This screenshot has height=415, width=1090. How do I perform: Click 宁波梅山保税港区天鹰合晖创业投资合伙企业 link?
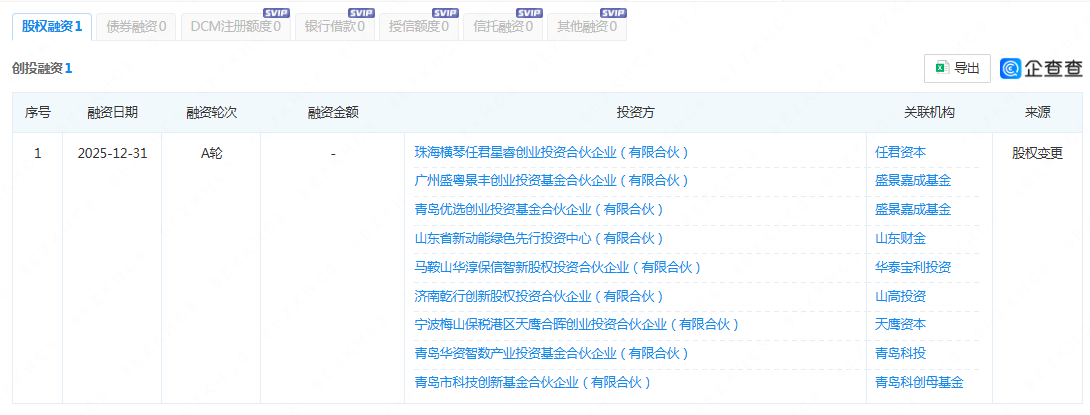[x=576, y=324]
